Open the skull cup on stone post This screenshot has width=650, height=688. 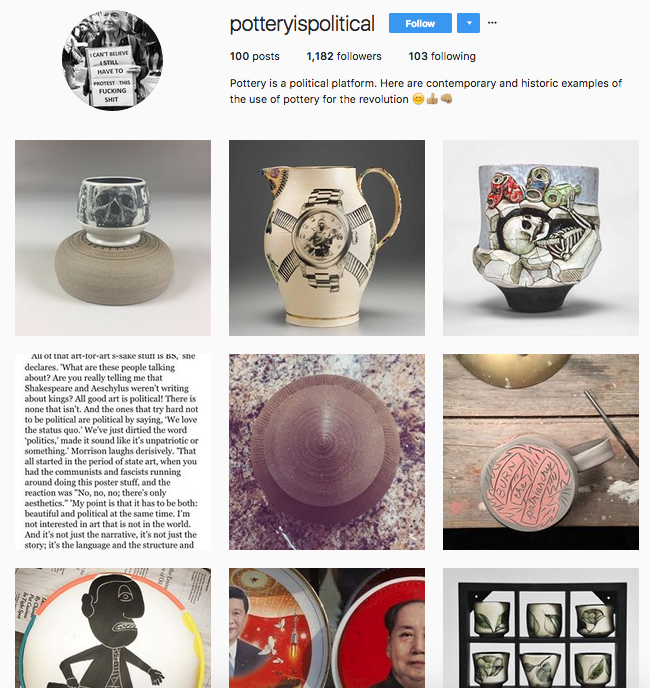113,238
